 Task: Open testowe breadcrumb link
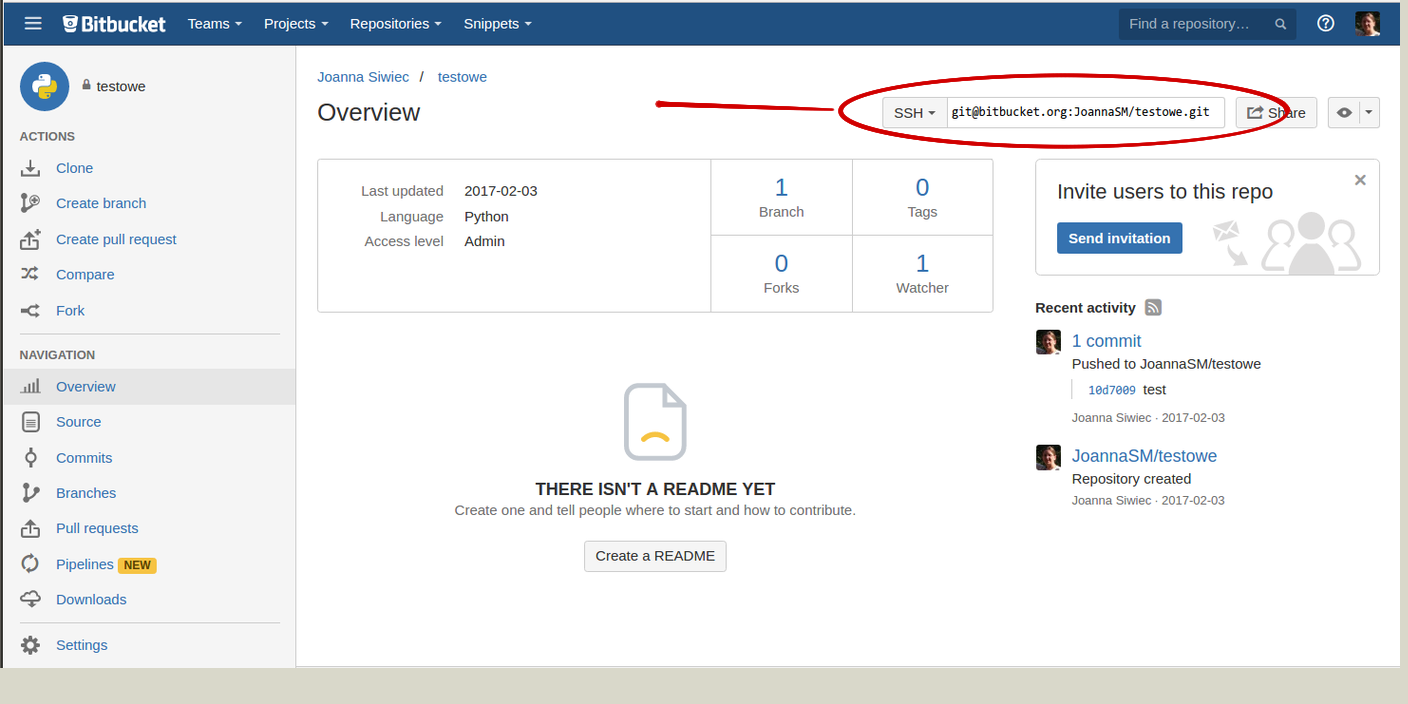click(462, 77)
